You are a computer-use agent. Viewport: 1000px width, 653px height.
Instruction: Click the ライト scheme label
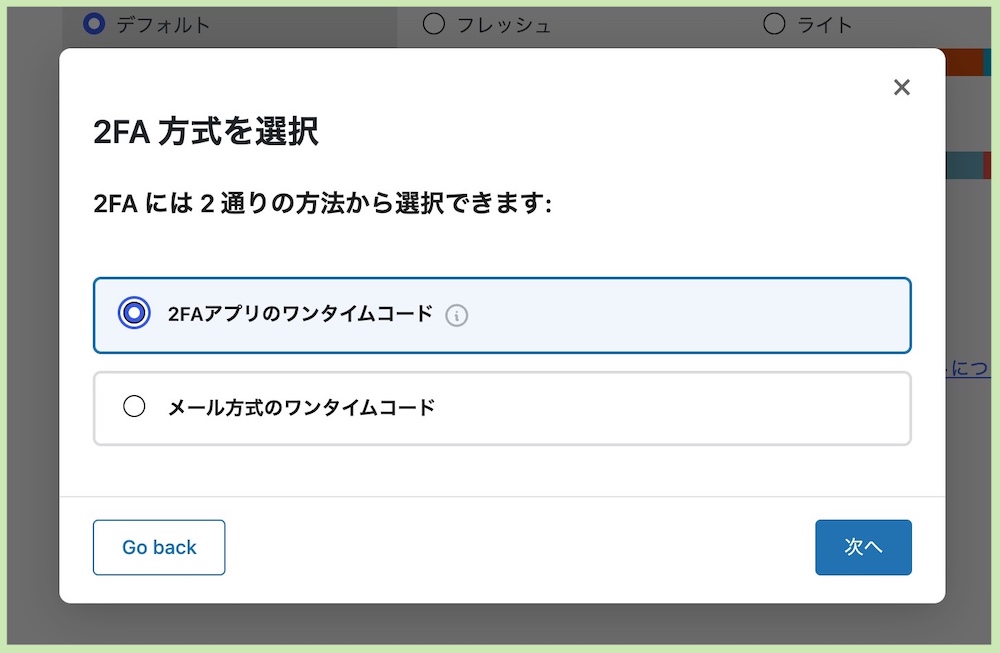tap(825, 25)
